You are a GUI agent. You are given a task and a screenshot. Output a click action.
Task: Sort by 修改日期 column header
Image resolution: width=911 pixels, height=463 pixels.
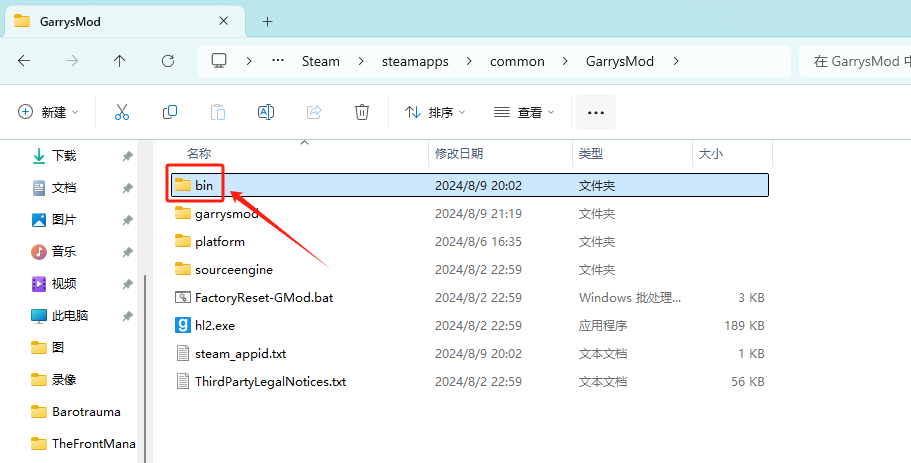(459, 153)
